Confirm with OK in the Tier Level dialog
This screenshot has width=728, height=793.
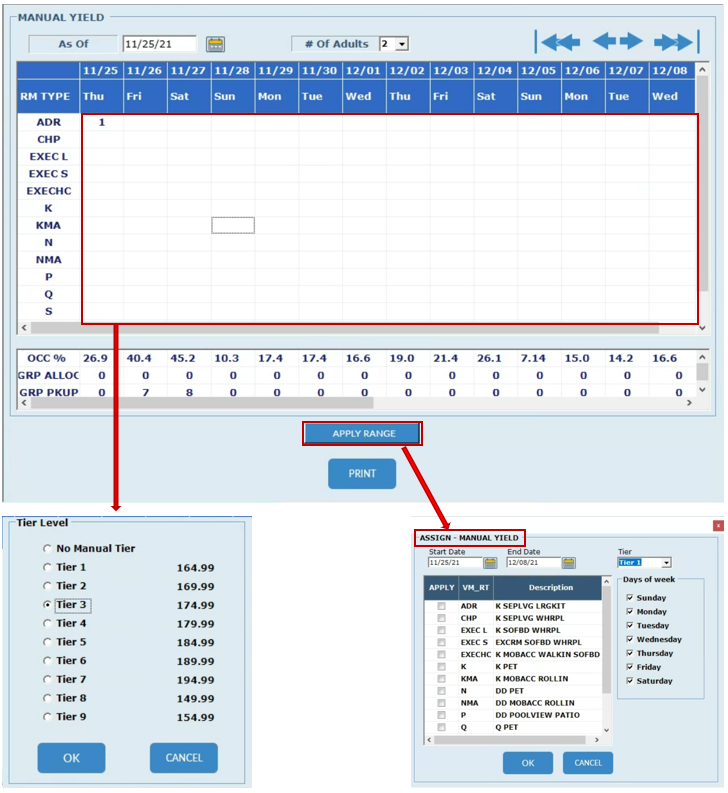[x=71, y=758]
